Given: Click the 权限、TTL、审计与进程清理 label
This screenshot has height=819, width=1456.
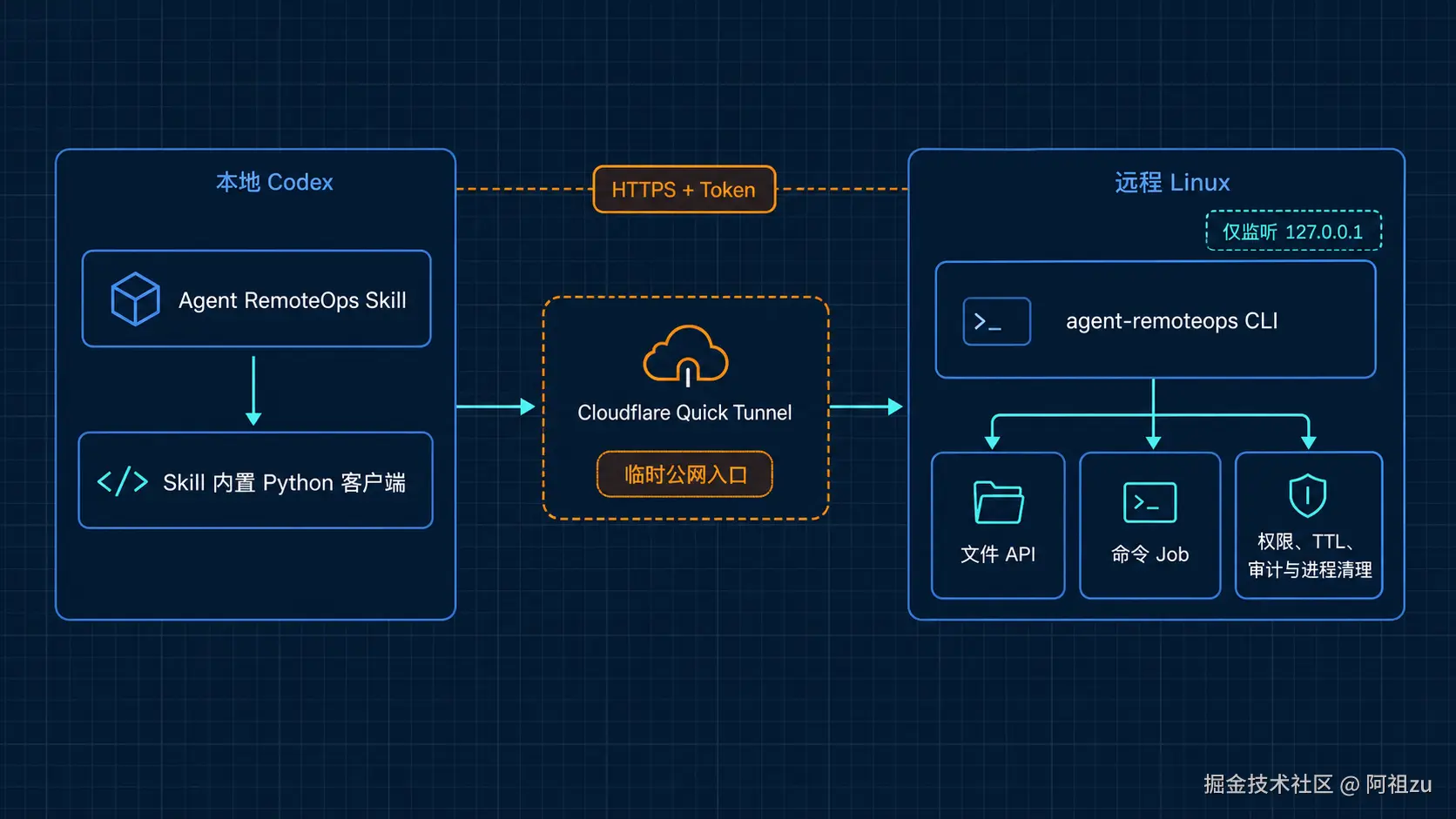Looking at the screenshot, I should [1309, 555].
